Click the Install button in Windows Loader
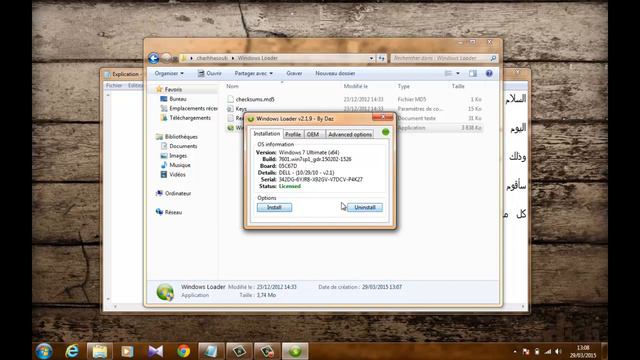 click(x=274, y=207)
